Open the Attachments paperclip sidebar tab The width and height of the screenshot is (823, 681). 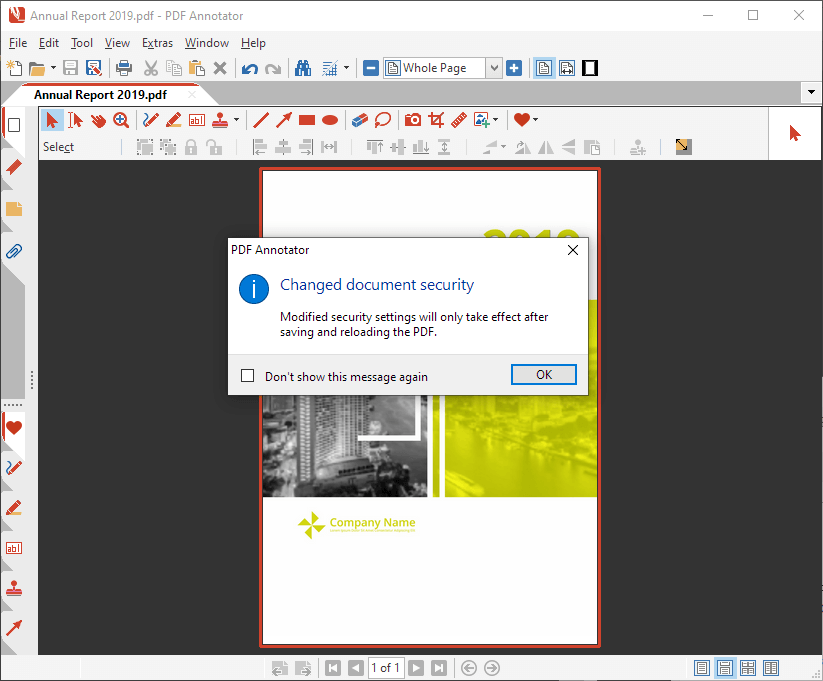coord(14,252)
